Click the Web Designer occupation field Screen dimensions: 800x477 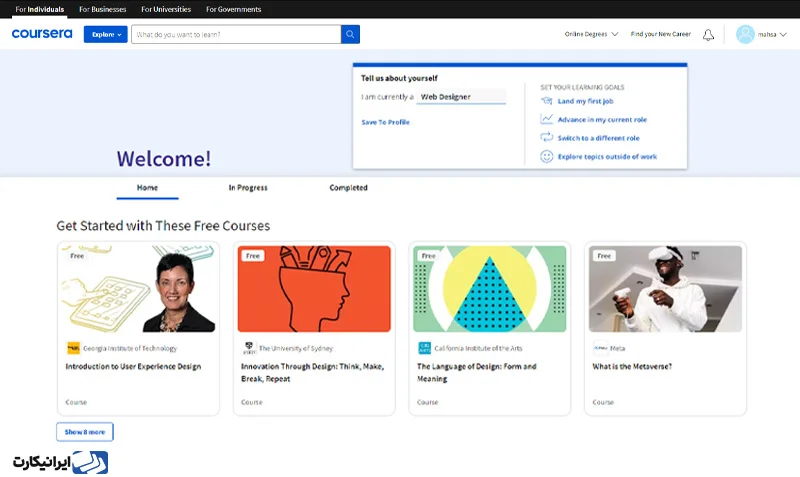click(x=461, y=96)
